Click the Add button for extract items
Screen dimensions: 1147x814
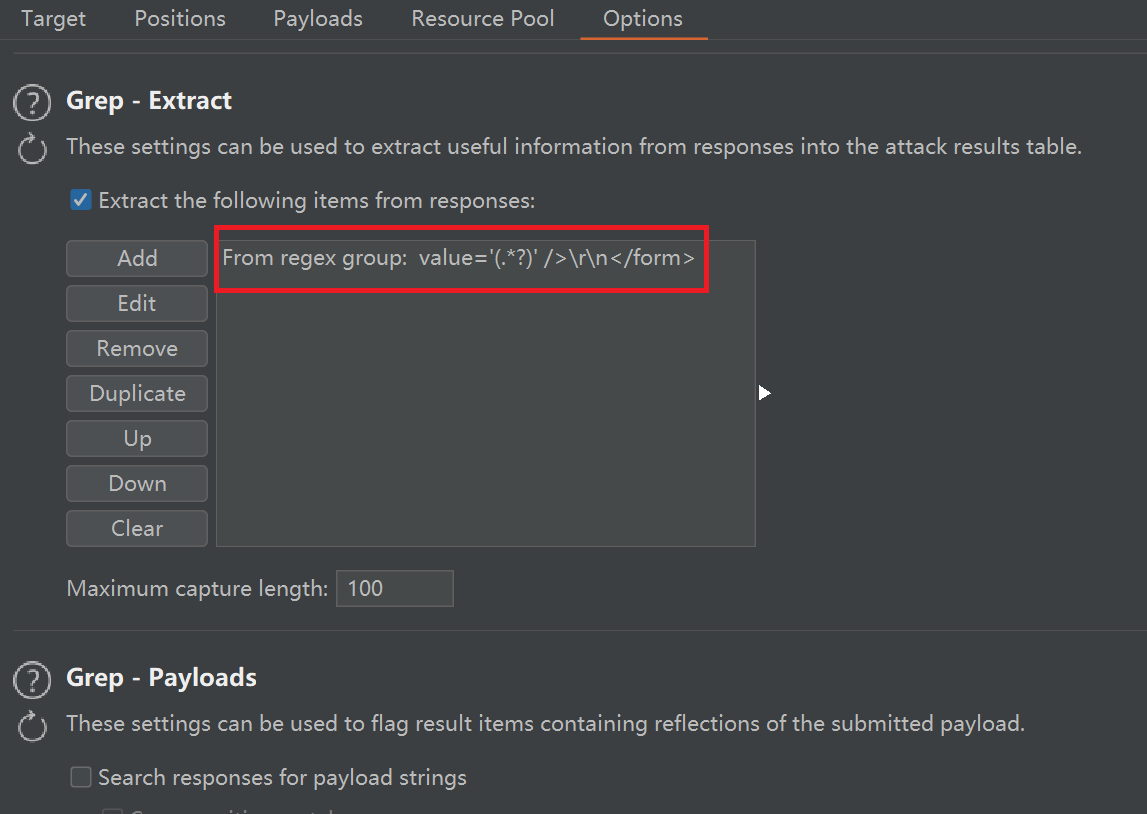[x=137, y=258]
